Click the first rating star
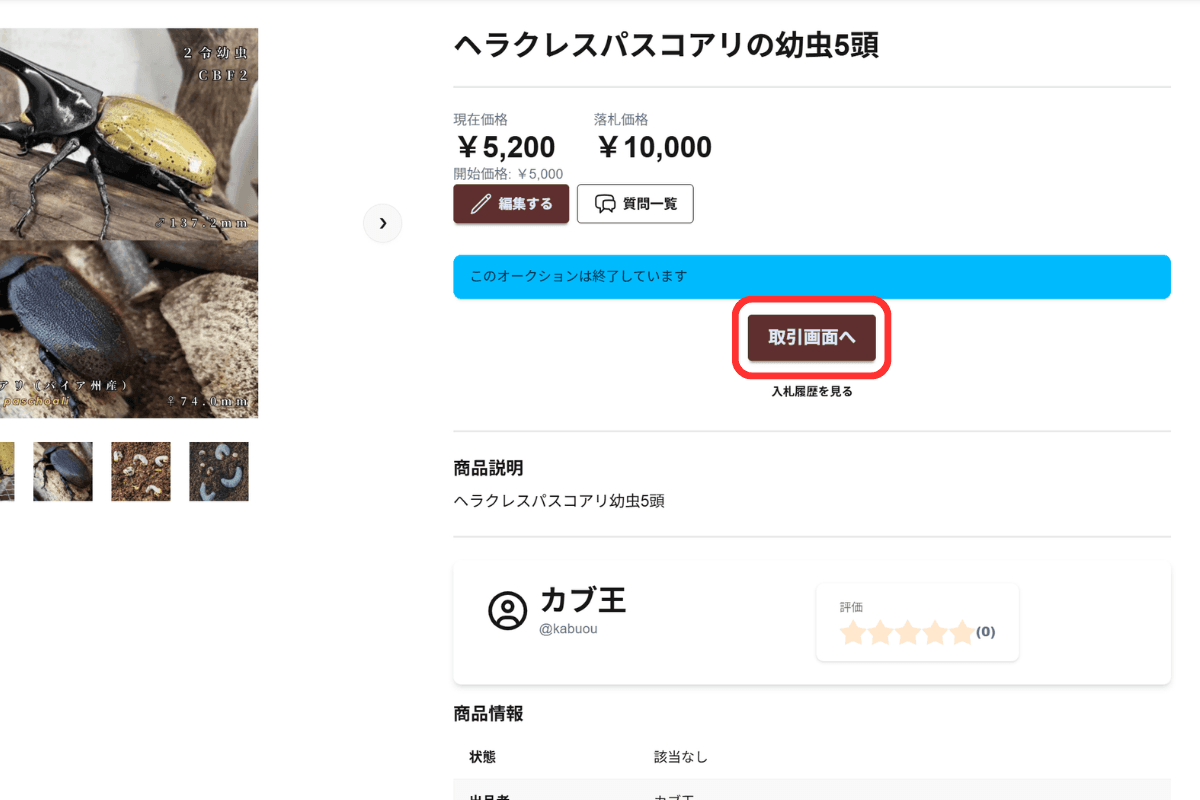 [853, 632]
